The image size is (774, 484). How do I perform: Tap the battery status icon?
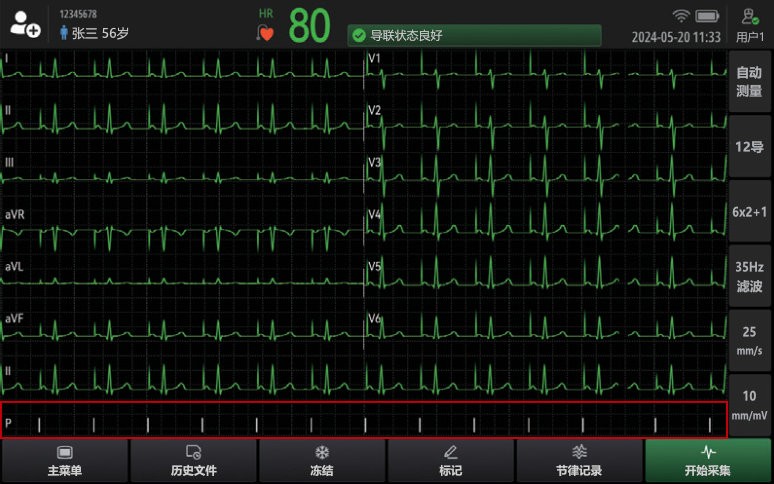point(708,16)
